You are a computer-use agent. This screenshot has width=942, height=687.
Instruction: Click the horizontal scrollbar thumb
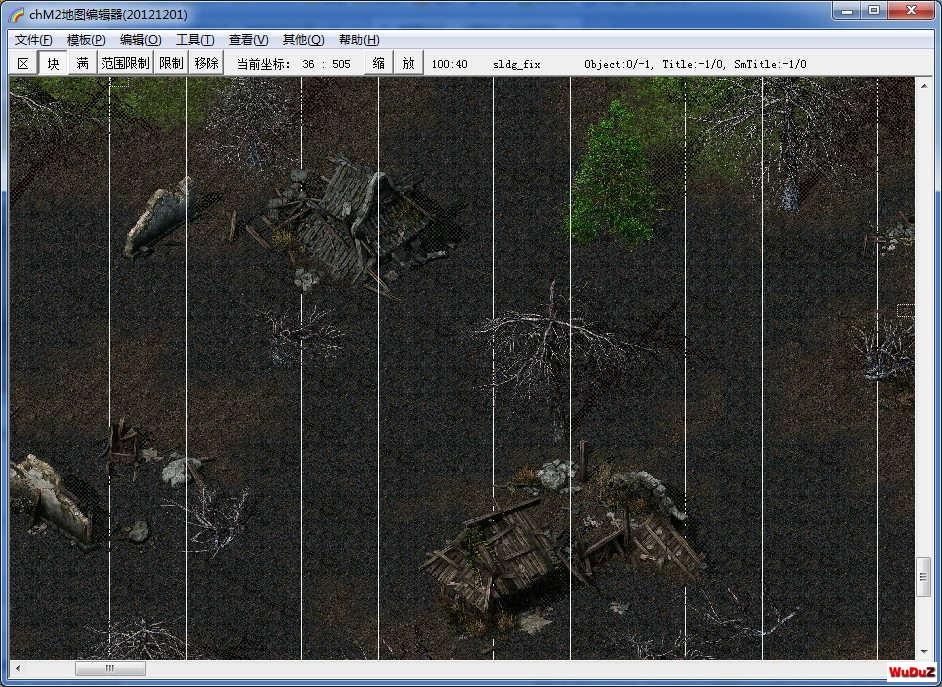tap(110, 668)
